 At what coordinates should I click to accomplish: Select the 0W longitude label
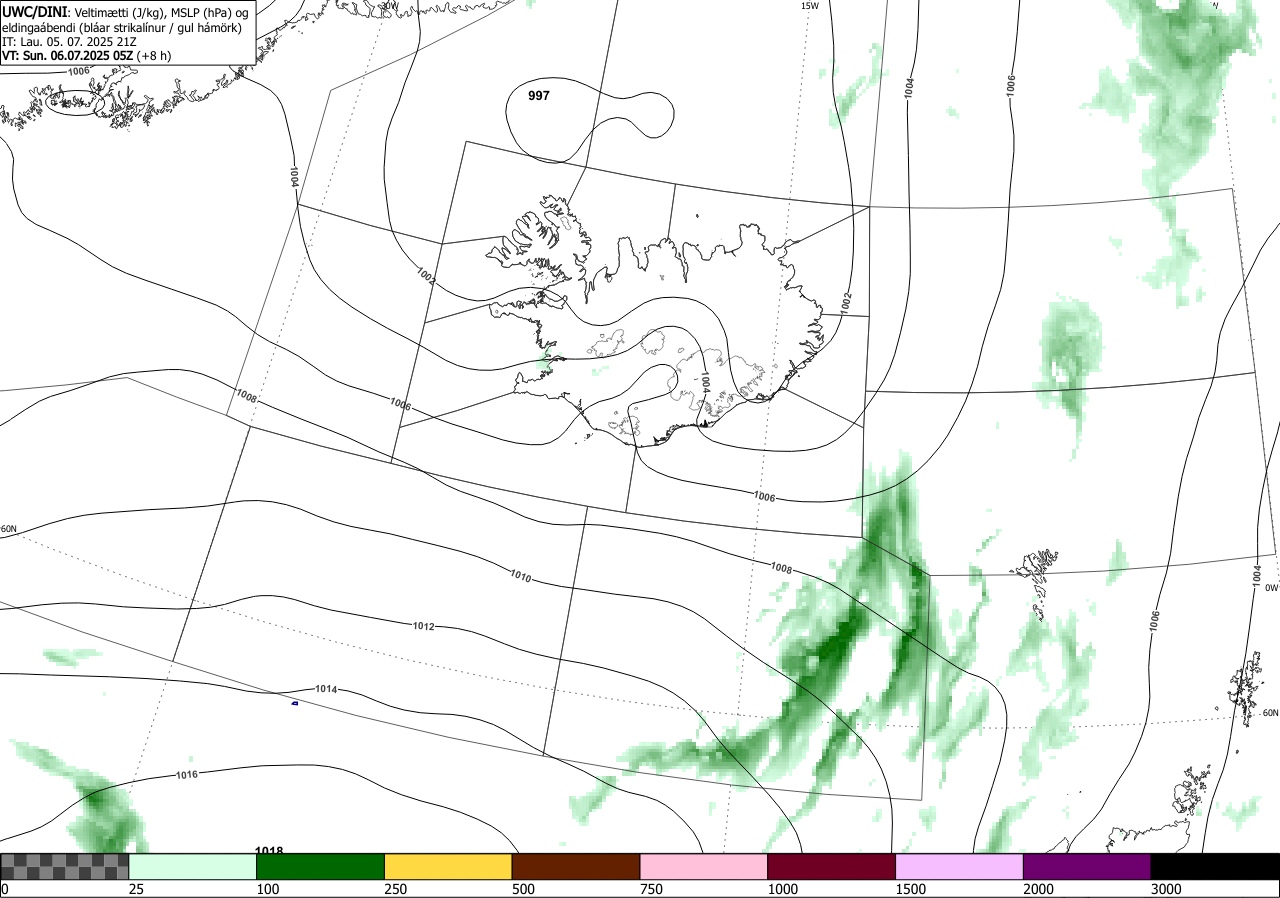pyautogui.click(x=1271, y=588)
